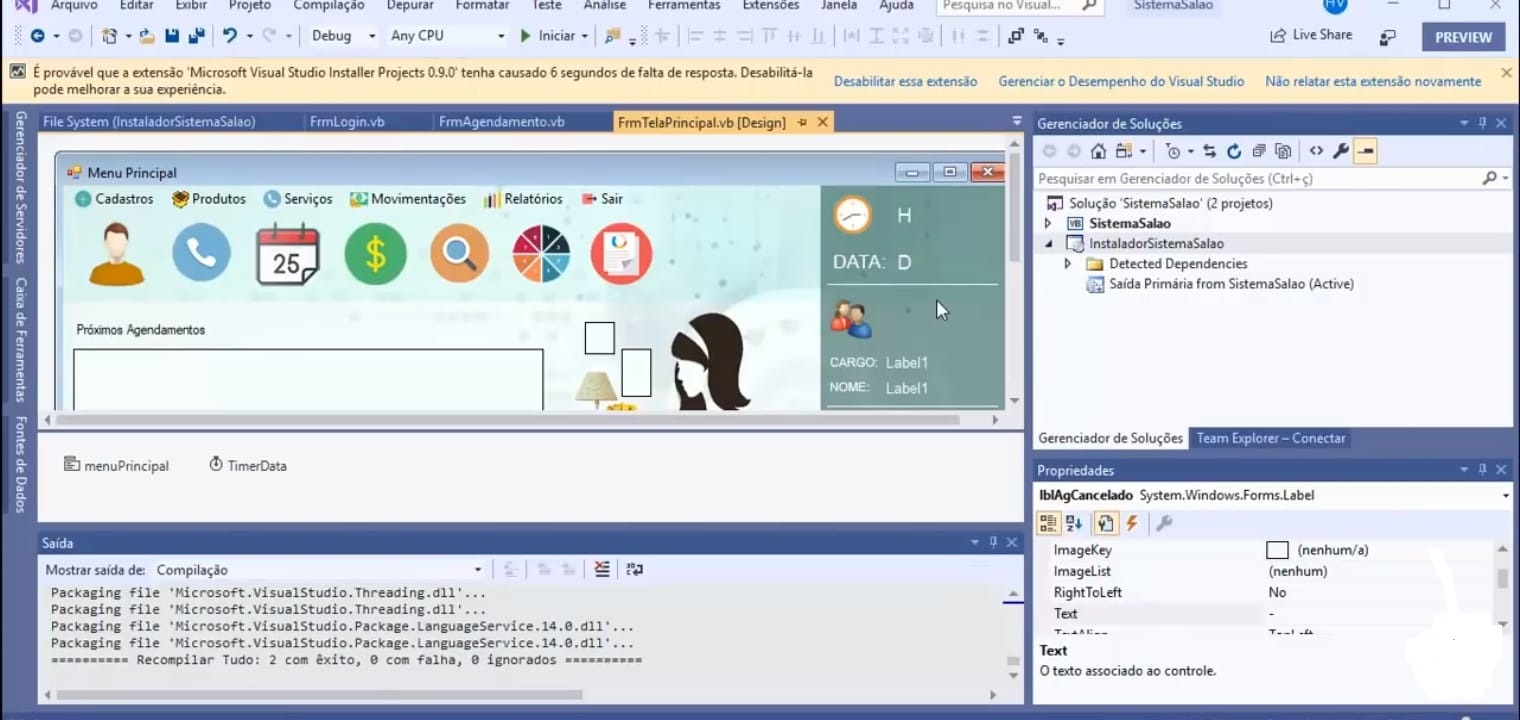Click the PREVIEW button

pos(1463,37)
